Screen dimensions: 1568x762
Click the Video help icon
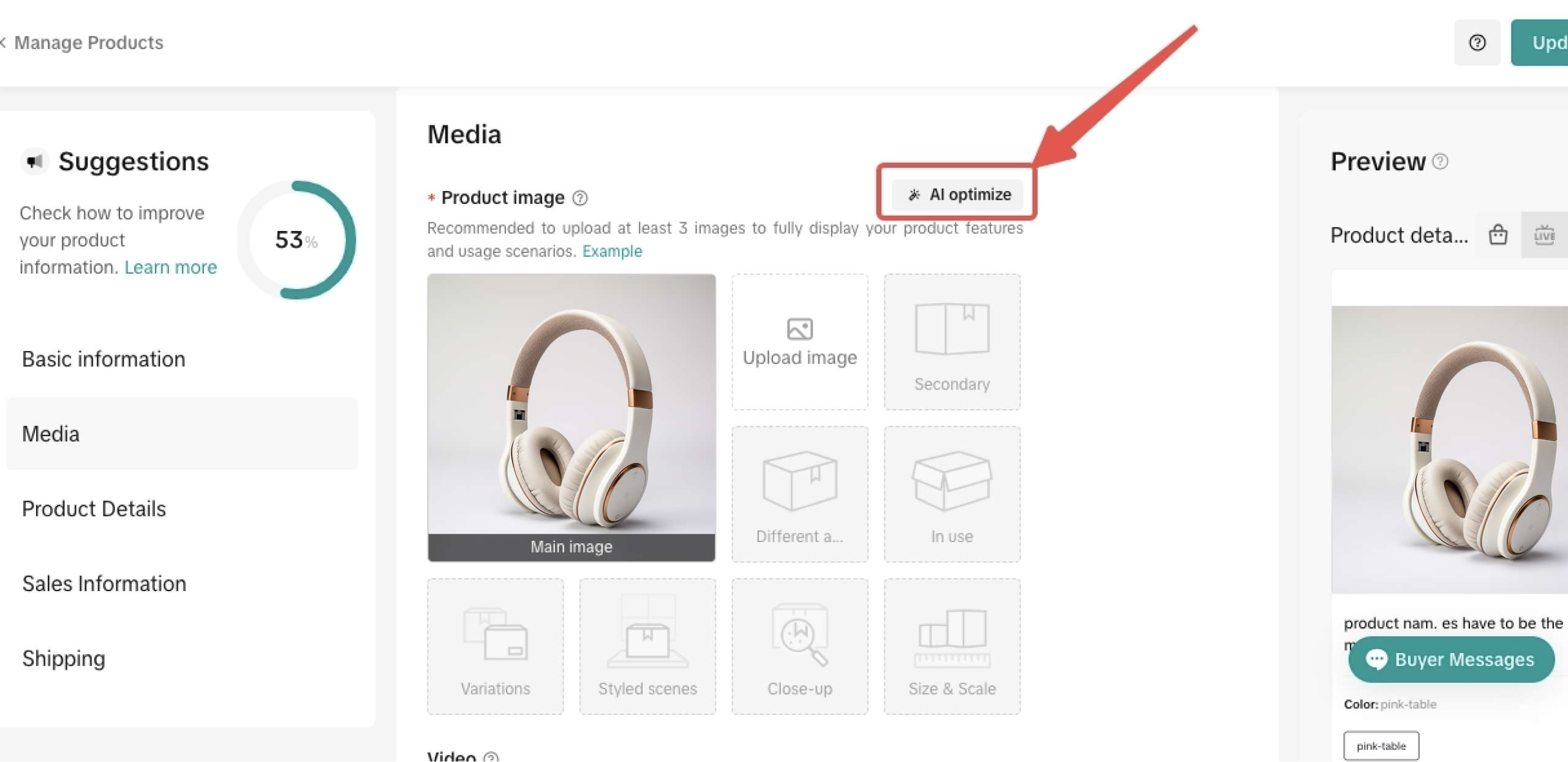coord(491,757)
